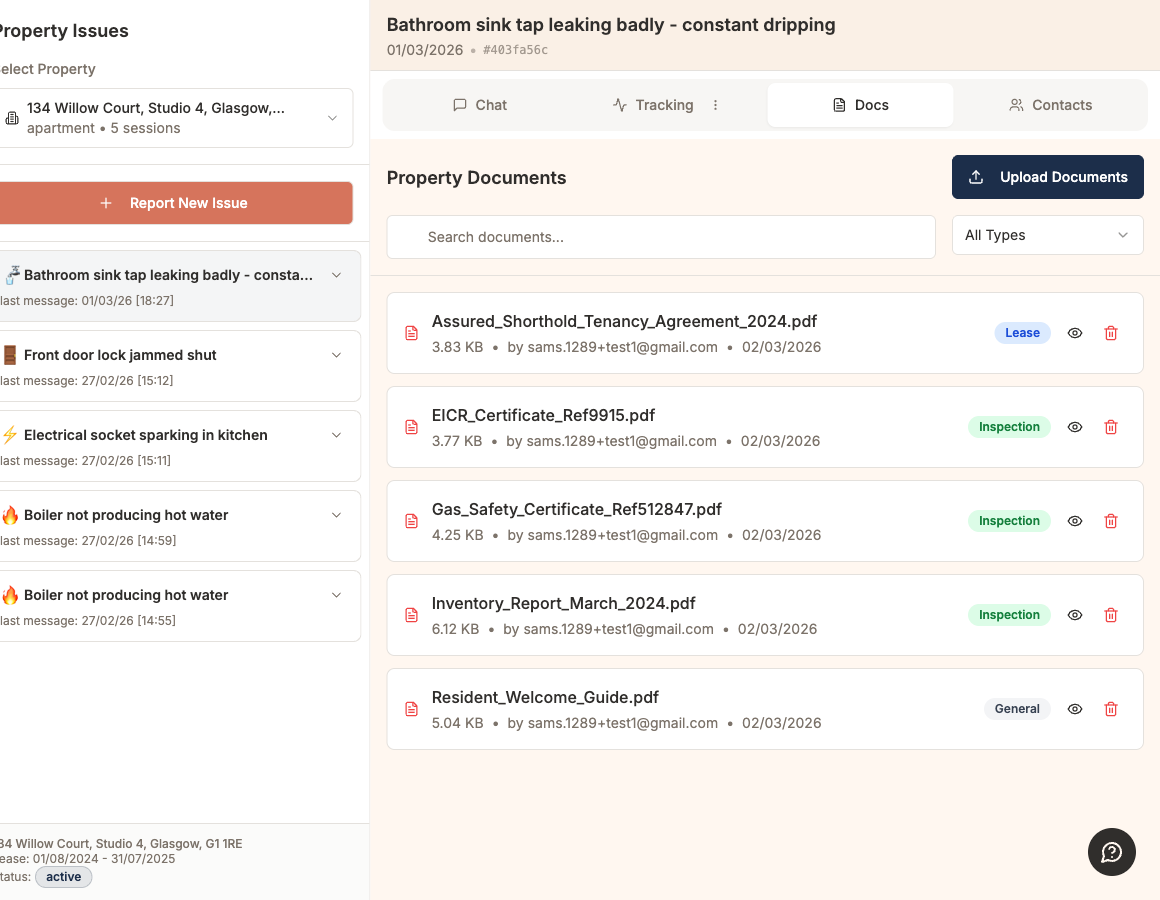Click the eye icon for EICR_Certificate_Ref9915.pdf
Image resolution: width=1160 pixels, height=900 pixels.
click(x=1075, y=427)
